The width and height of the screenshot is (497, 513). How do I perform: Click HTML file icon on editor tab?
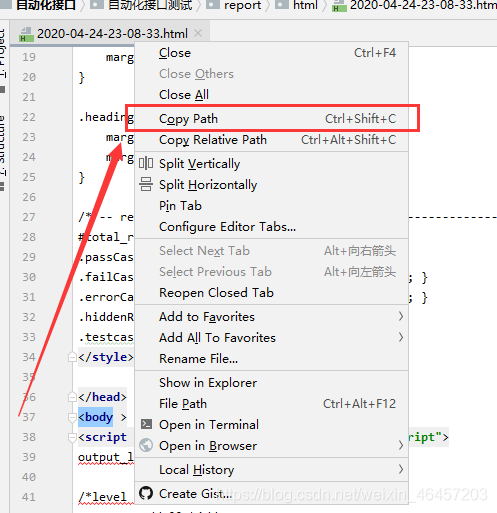coord(26,34)
